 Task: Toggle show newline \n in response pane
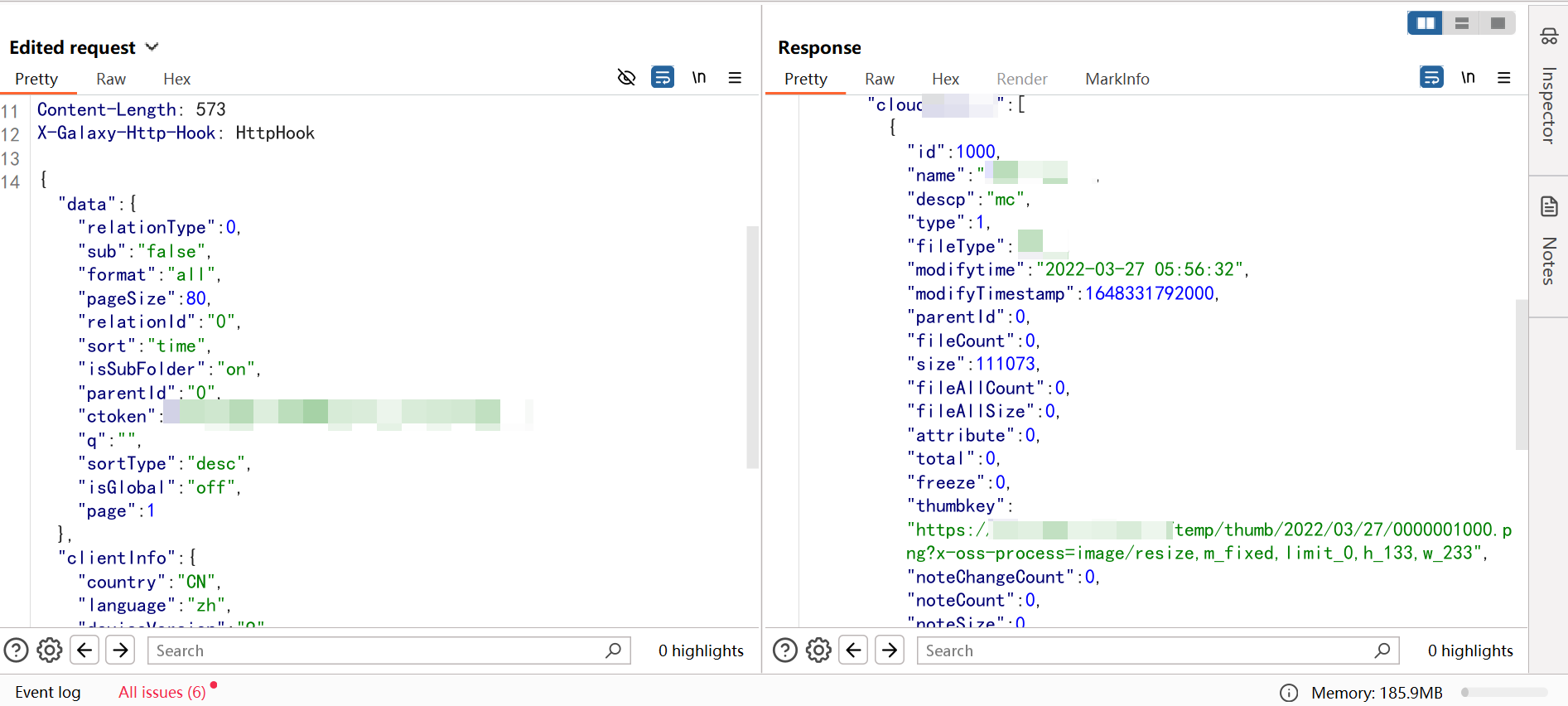1468,77
